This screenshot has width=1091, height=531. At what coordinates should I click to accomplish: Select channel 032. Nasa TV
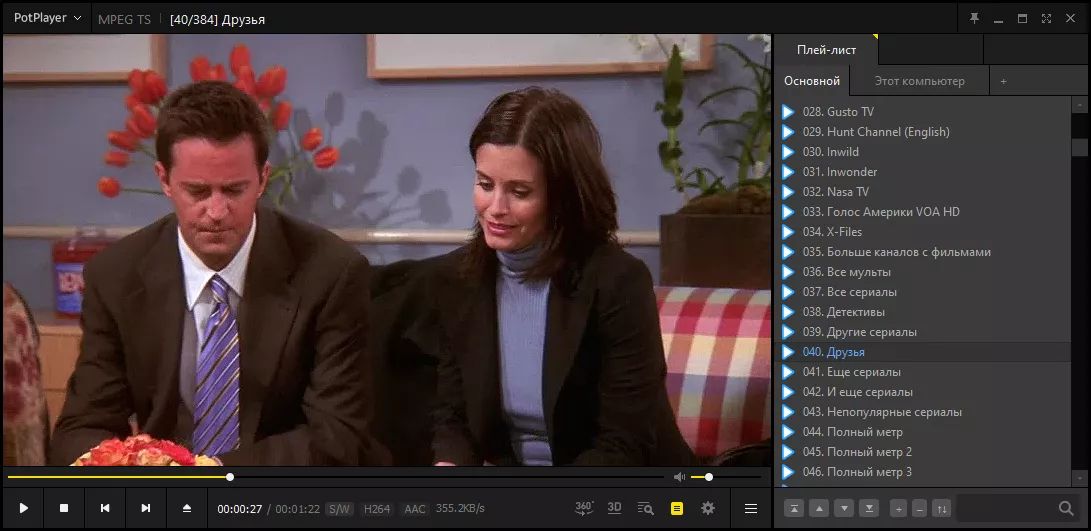click(x=922, y=191)
